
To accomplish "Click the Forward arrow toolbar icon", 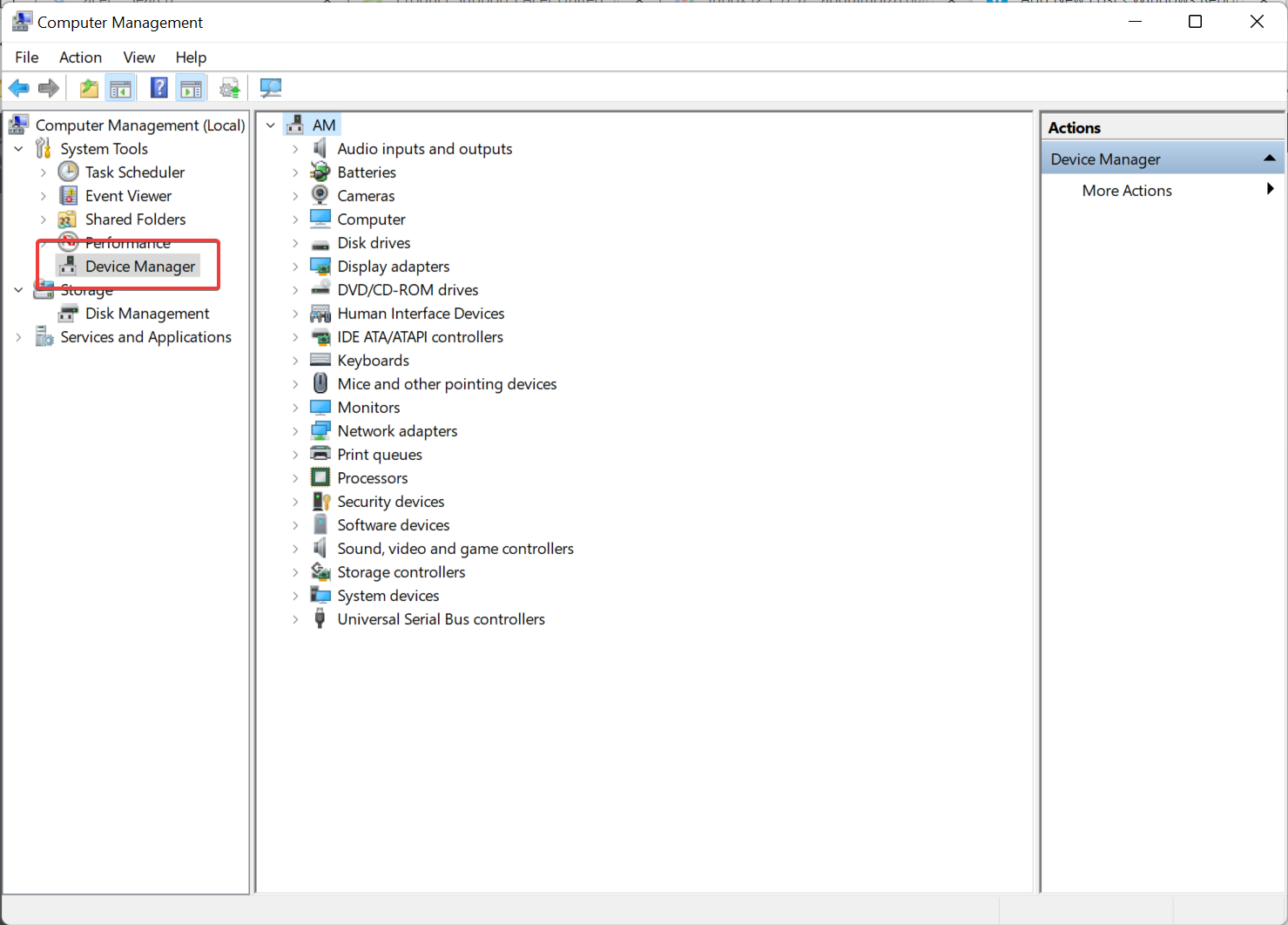I will pyautogui.click(x=49, y=88).
